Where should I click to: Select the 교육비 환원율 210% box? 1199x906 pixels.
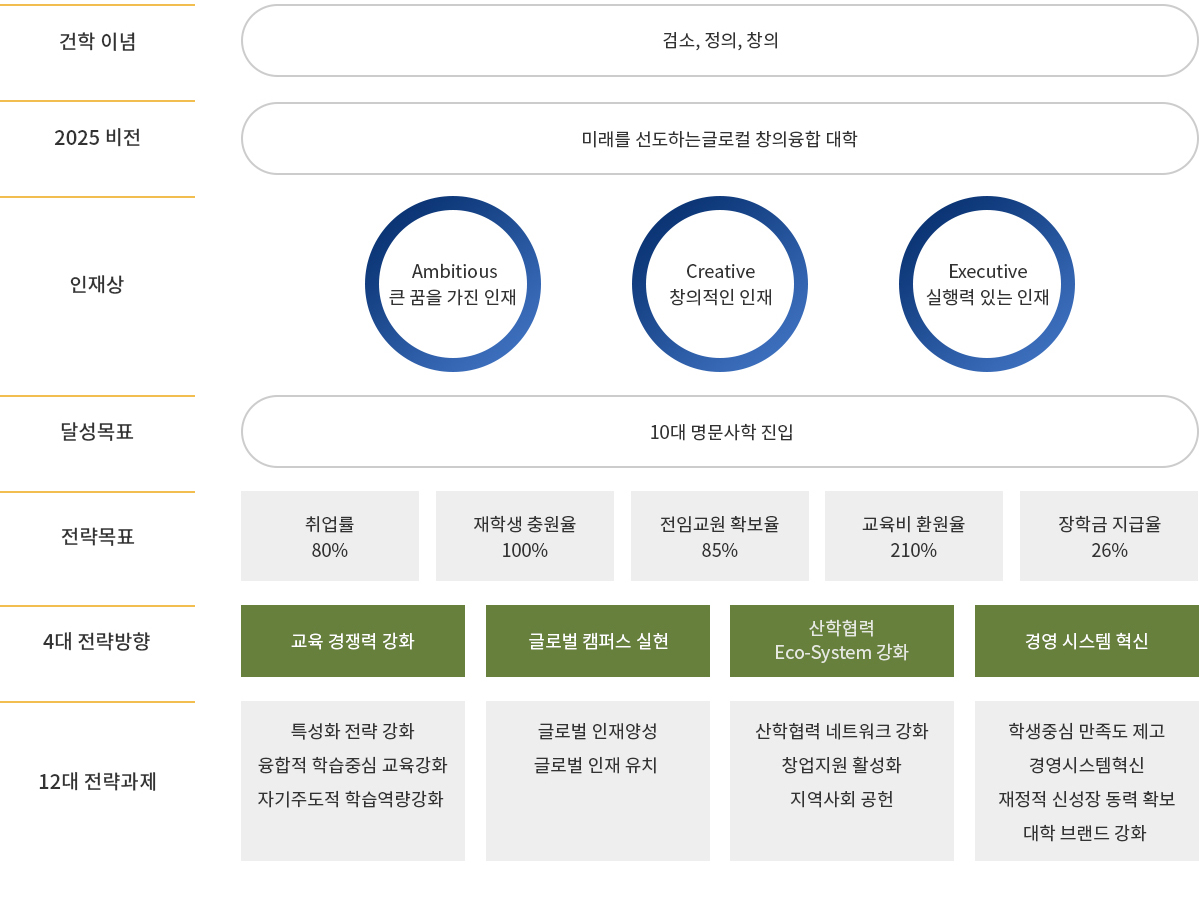pos(914,536)
